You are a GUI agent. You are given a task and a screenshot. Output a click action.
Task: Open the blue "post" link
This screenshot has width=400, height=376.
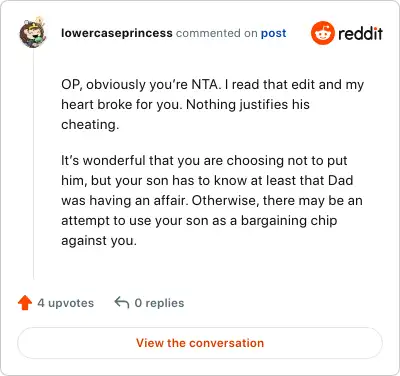[273, 33]
